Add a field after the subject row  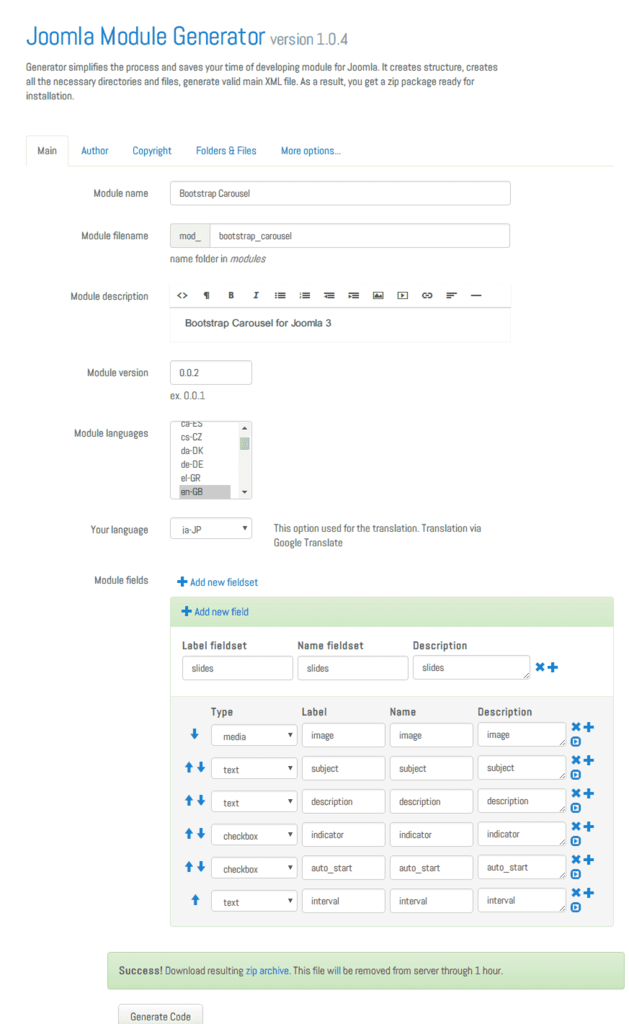tap(589, 760)
